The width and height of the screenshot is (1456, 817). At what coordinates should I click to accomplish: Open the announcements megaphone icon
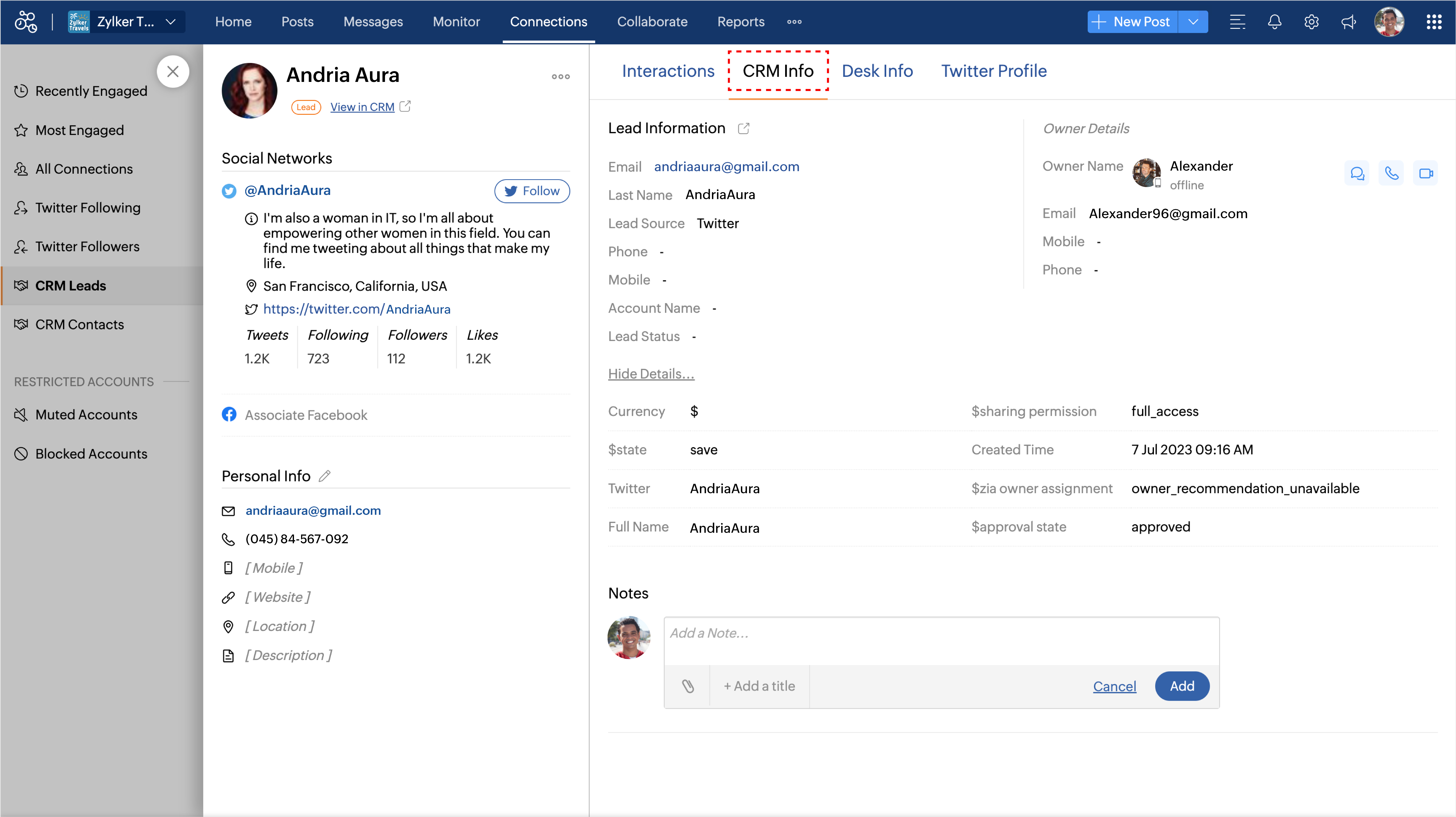pos(1349,22)
